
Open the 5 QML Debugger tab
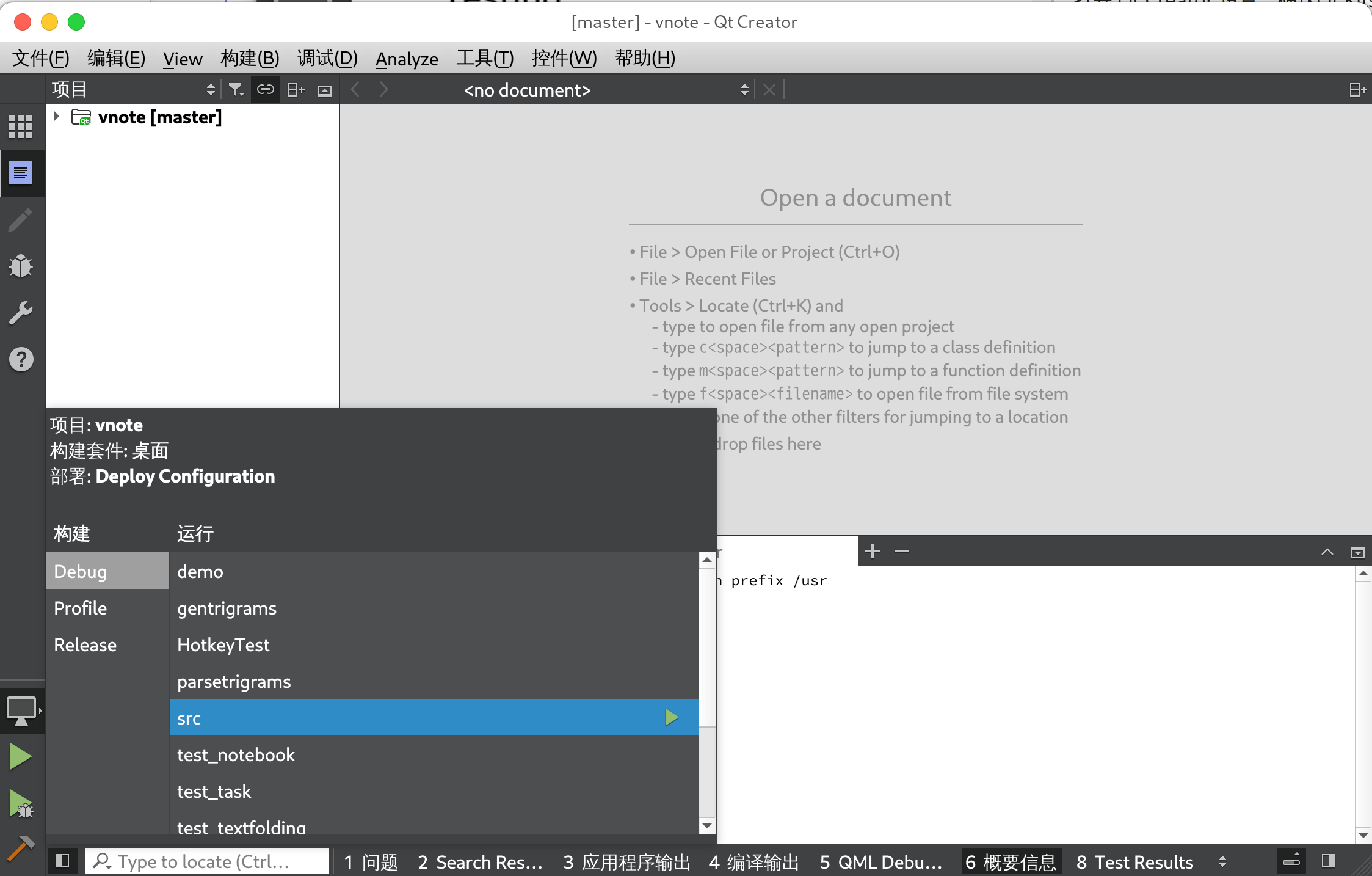point(881,862)
